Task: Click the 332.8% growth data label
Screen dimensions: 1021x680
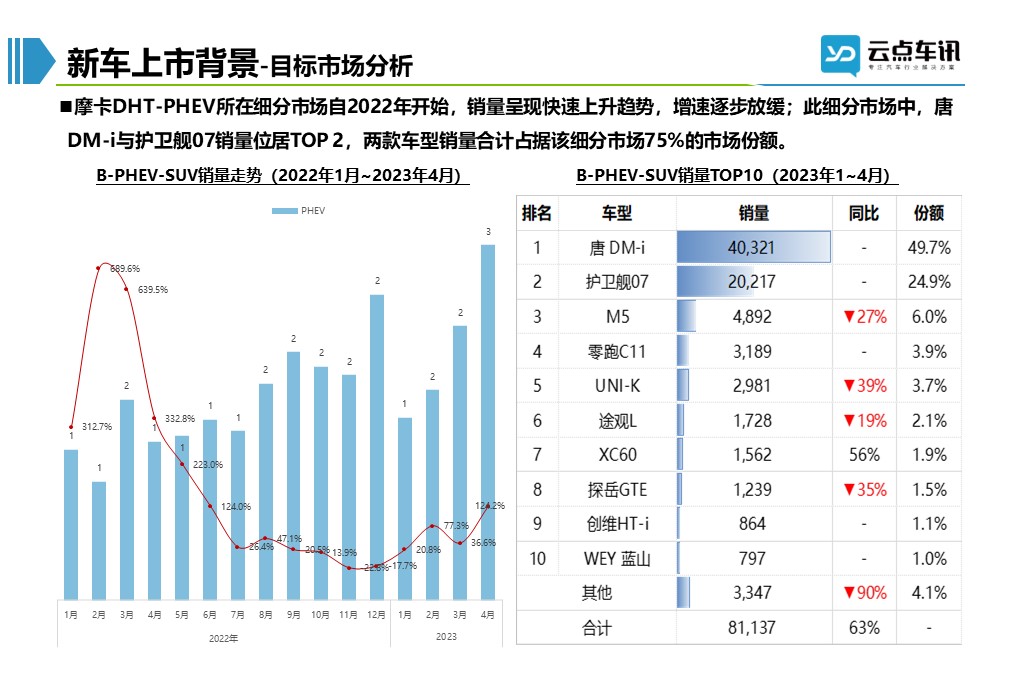Action: click(180, 419)
